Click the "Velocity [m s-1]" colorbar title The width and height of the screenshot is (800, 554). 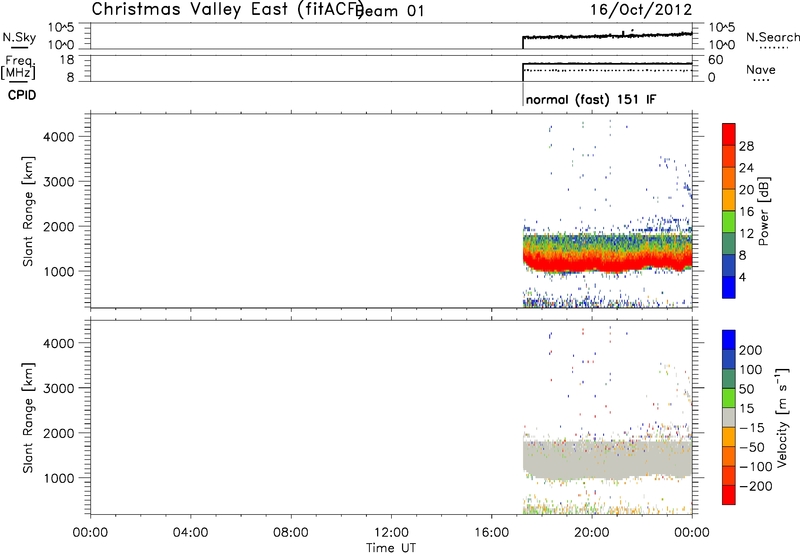[x=782, y=418]
